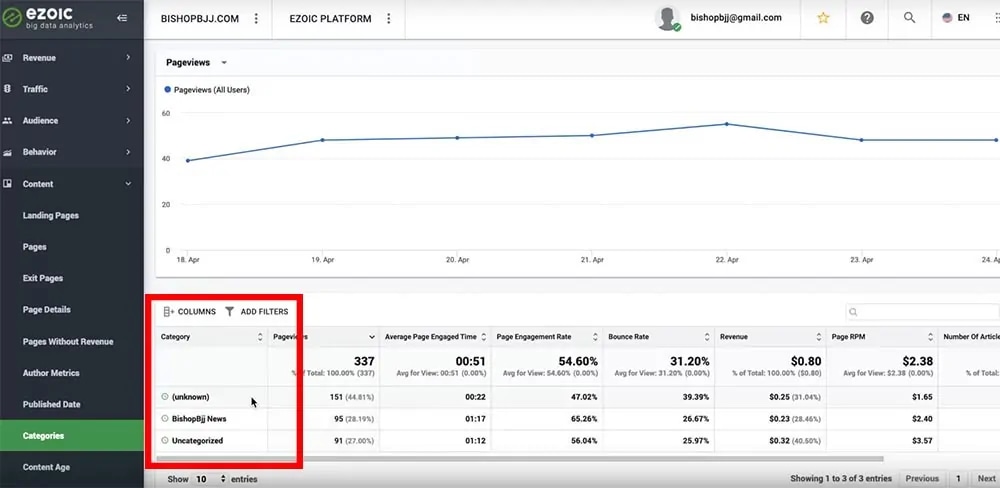Click the clock icon beside (unknown)
The image size is (1000, 488).
(165, 397)
